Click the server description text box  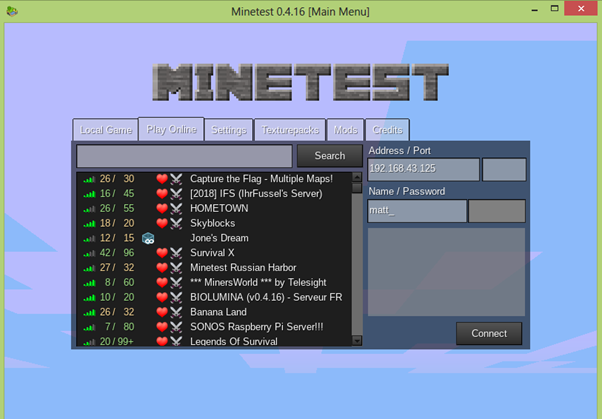tap(447, 272)
